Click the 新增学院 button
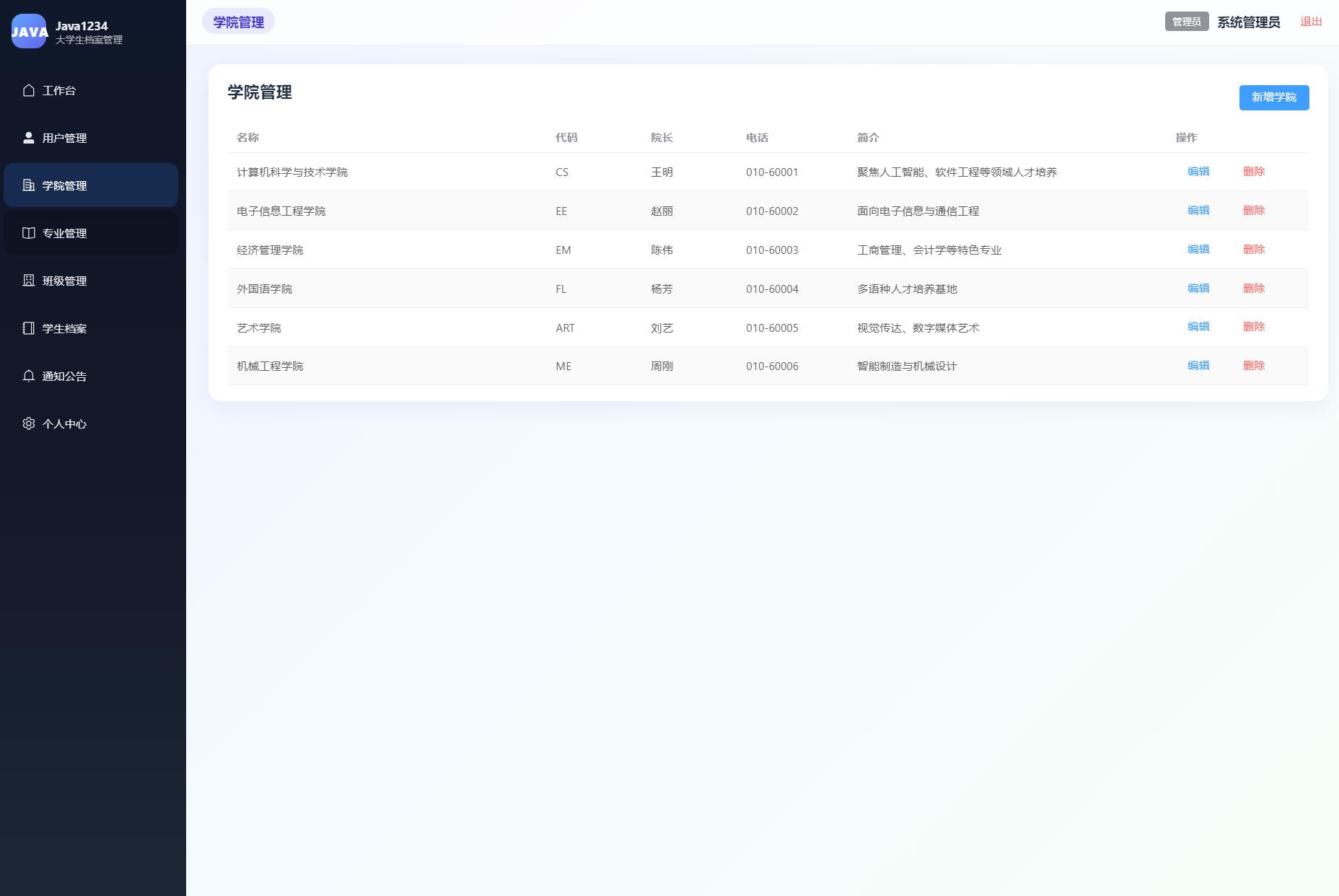The width and height of the screenshot is (1339, 896). pyautogui.click(x=1274, y=97)
